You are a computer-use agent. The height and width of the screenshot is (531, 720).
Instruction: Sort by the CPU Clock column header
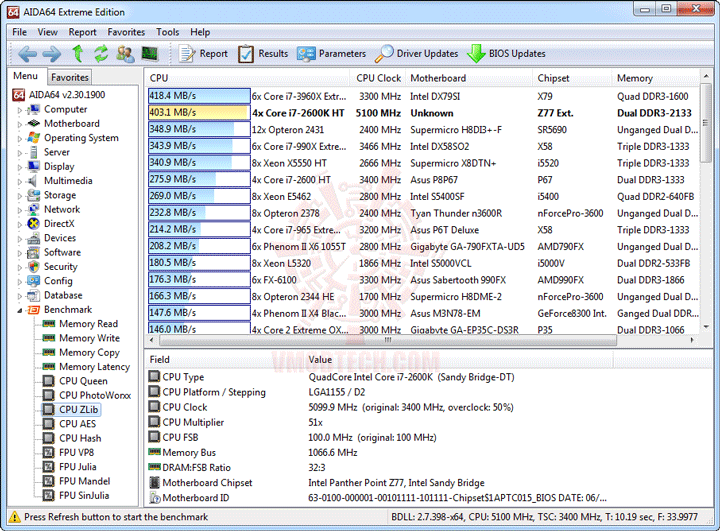coord(378,78)
